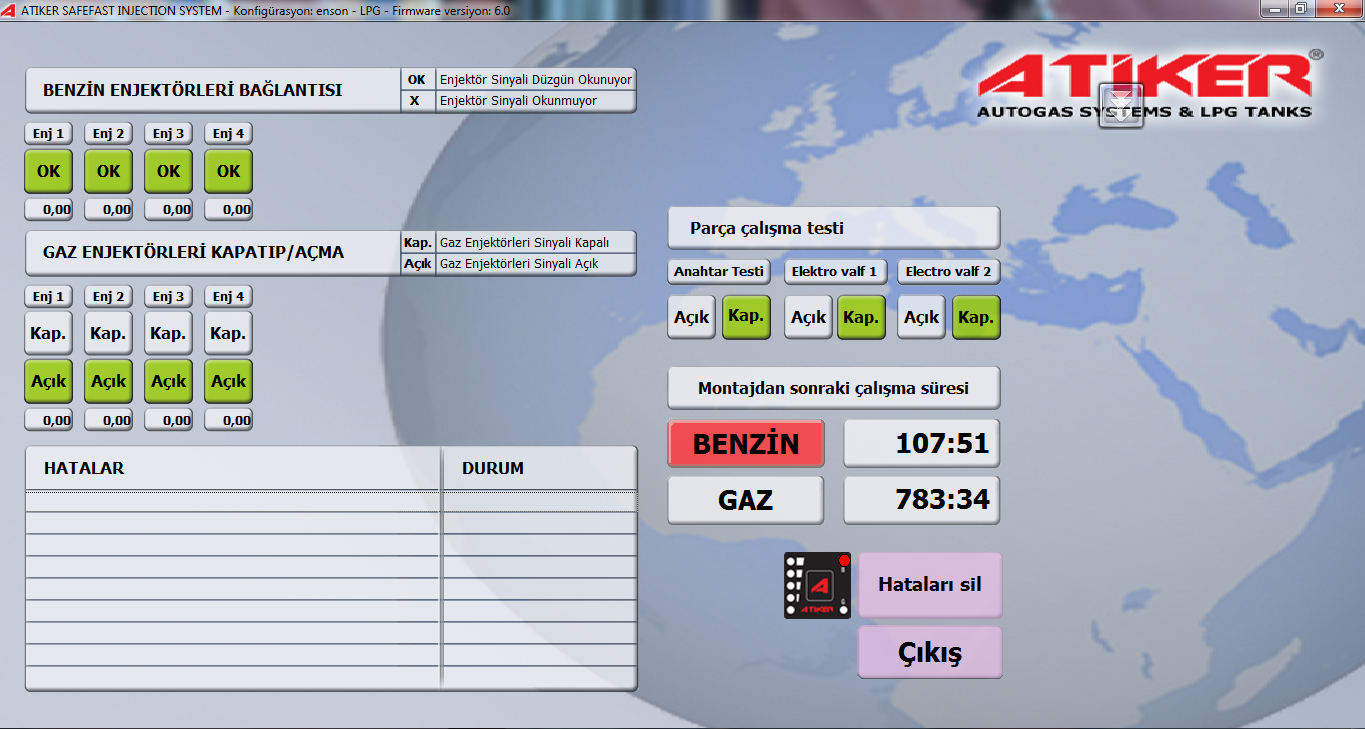Image resolution: width=1365 pixels, height=729 pixels.
Task: Click the Parça çalışma testi header
Action: 834,228
